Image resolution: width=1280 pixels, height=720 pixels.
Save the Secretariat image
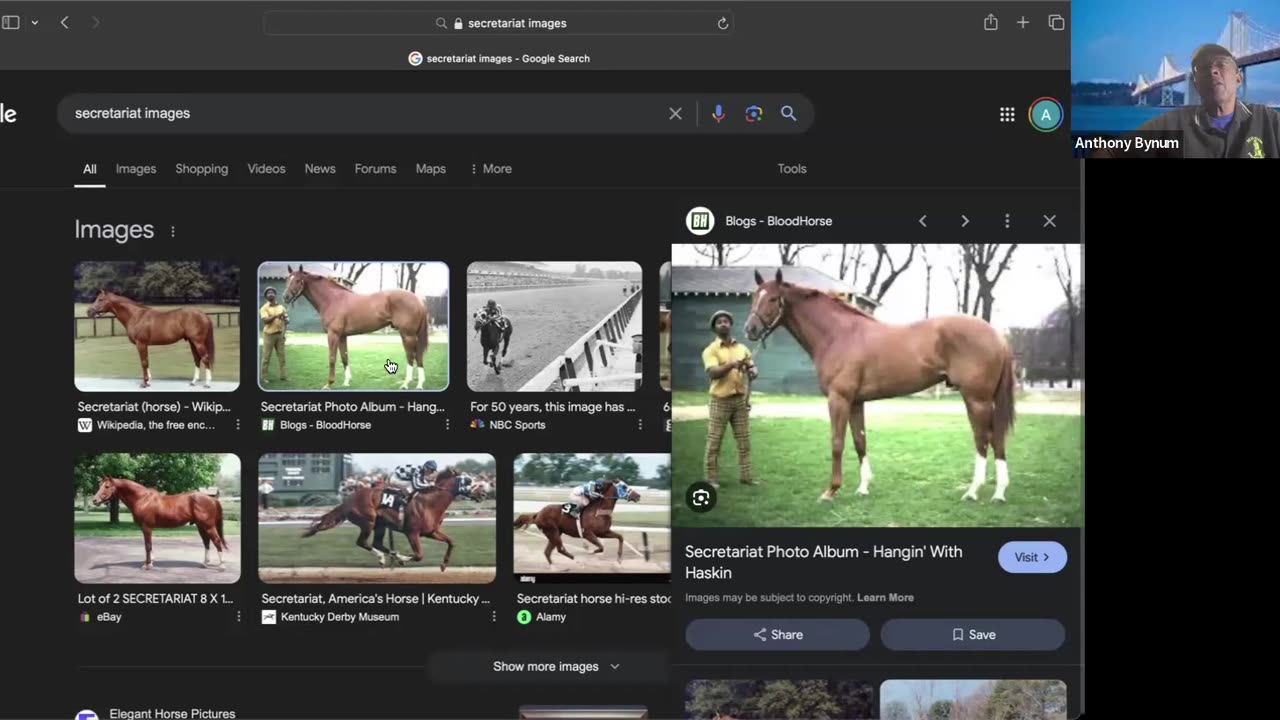tap(972, 635)
